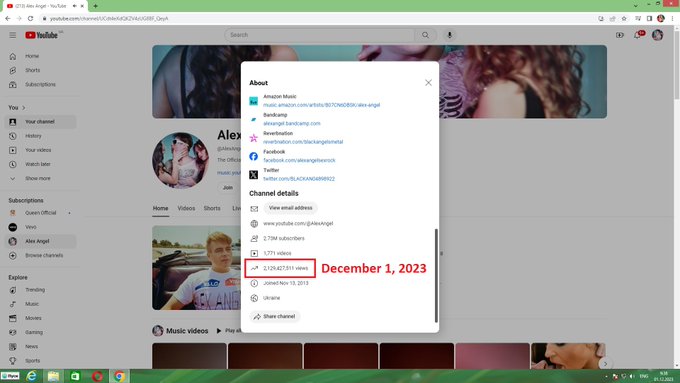
Task: Click the Share channel button
Action: (275, 317)
